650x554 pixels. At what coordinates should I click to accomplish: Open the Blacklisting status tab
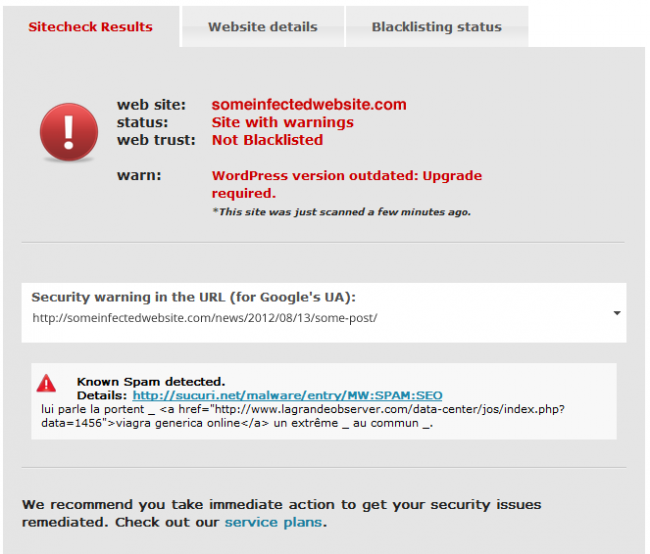pyautogui.click(x=437, y=27)
